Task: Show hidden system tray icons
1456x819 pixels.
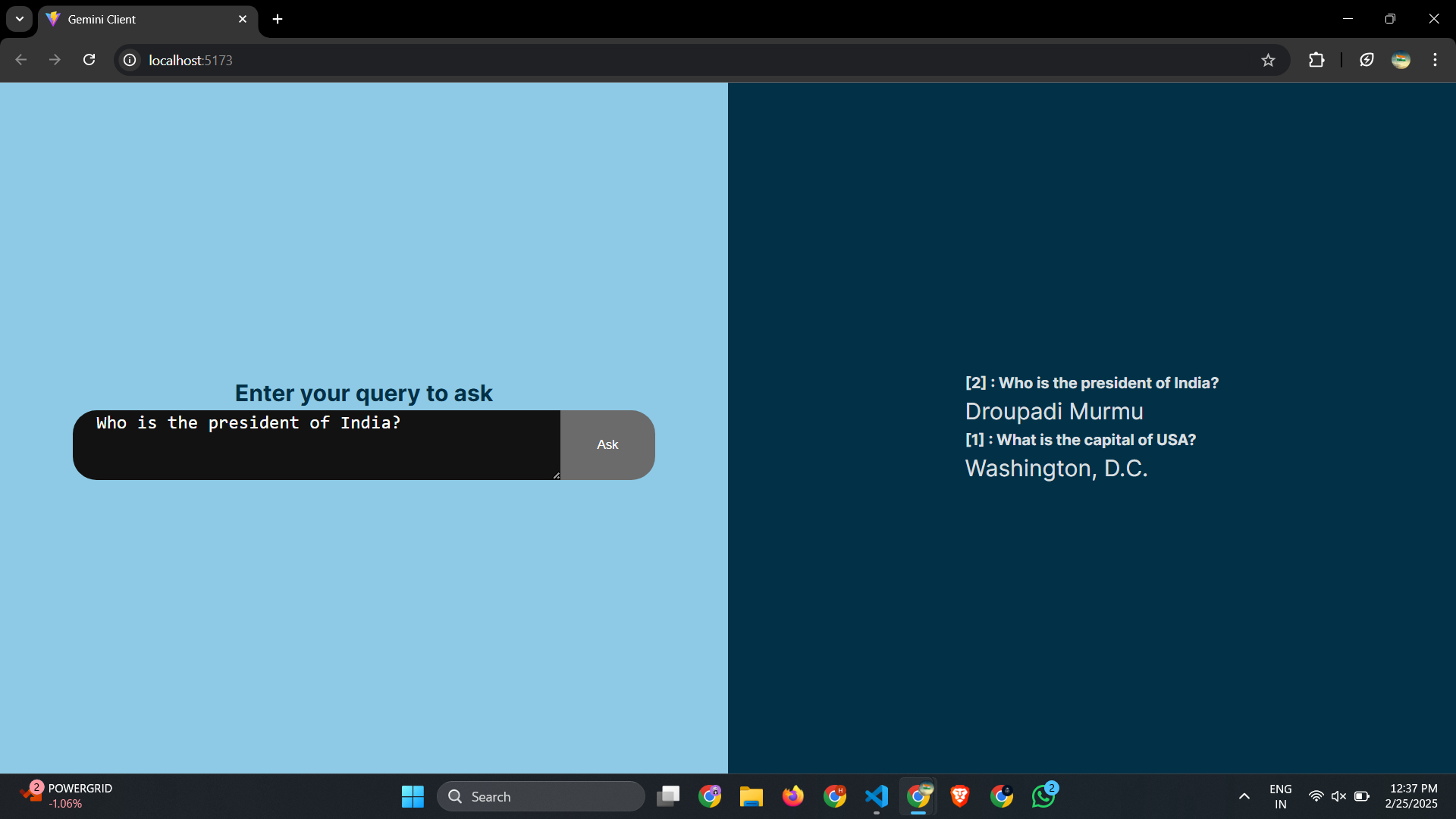Action: coord(1244,796)
